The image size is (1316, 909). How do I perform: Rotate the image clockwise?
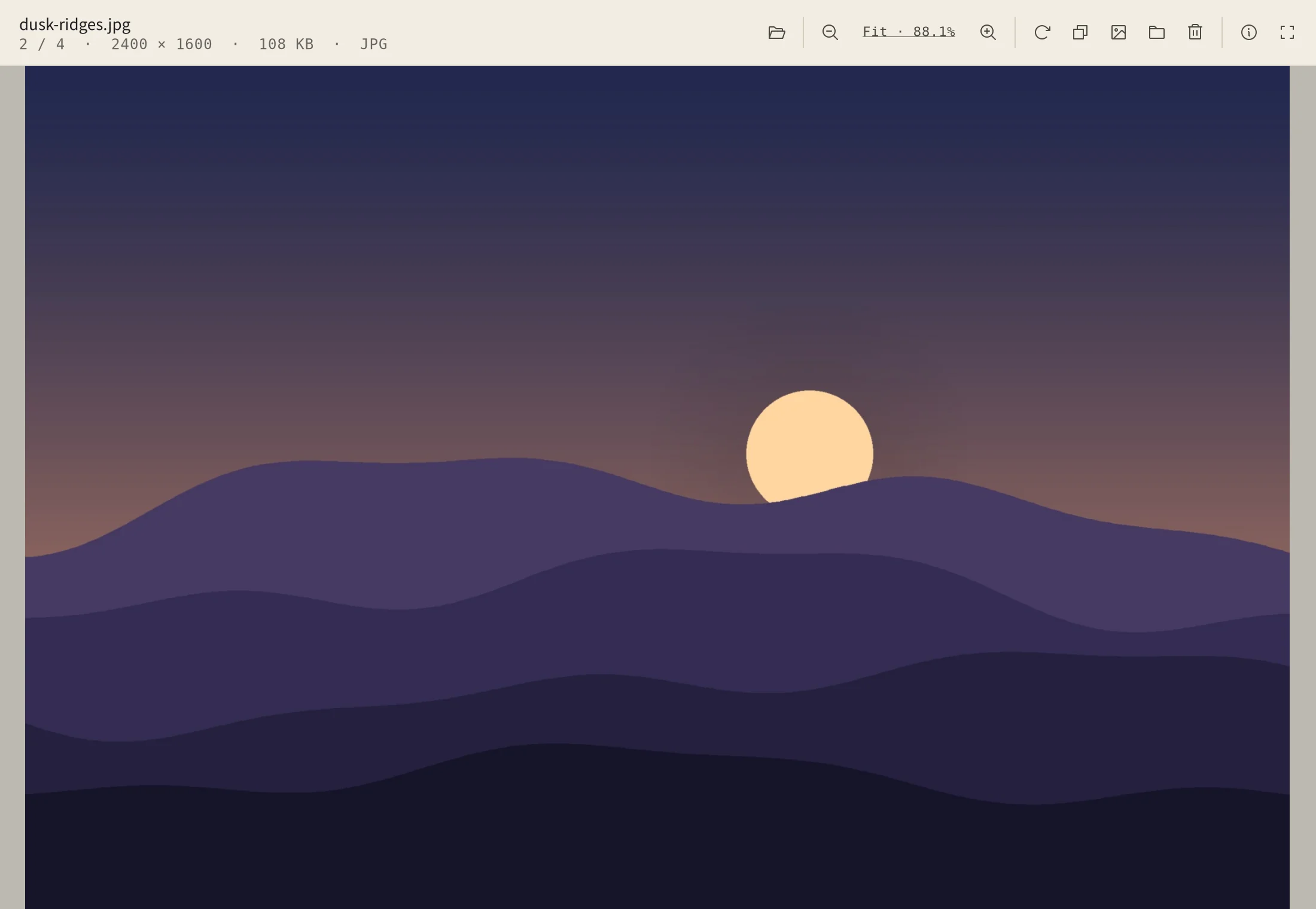click(1042, 32)
